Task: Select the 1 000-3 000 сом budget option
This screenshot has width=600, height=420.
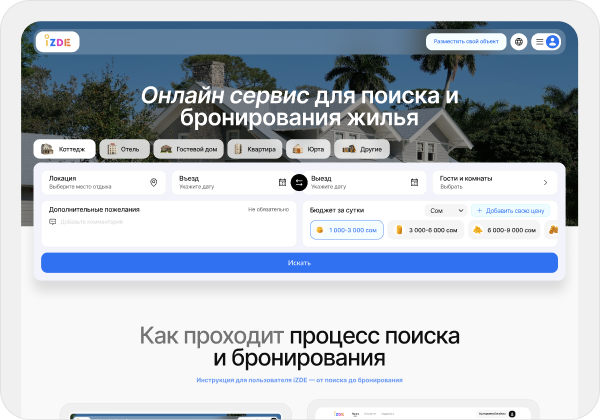Action: tap(346, 230)
